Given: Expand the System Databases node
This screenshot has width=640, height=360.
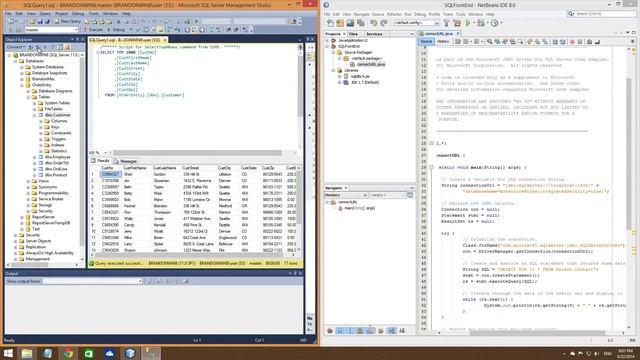Looking at the screenshot, I should [22, 67].
